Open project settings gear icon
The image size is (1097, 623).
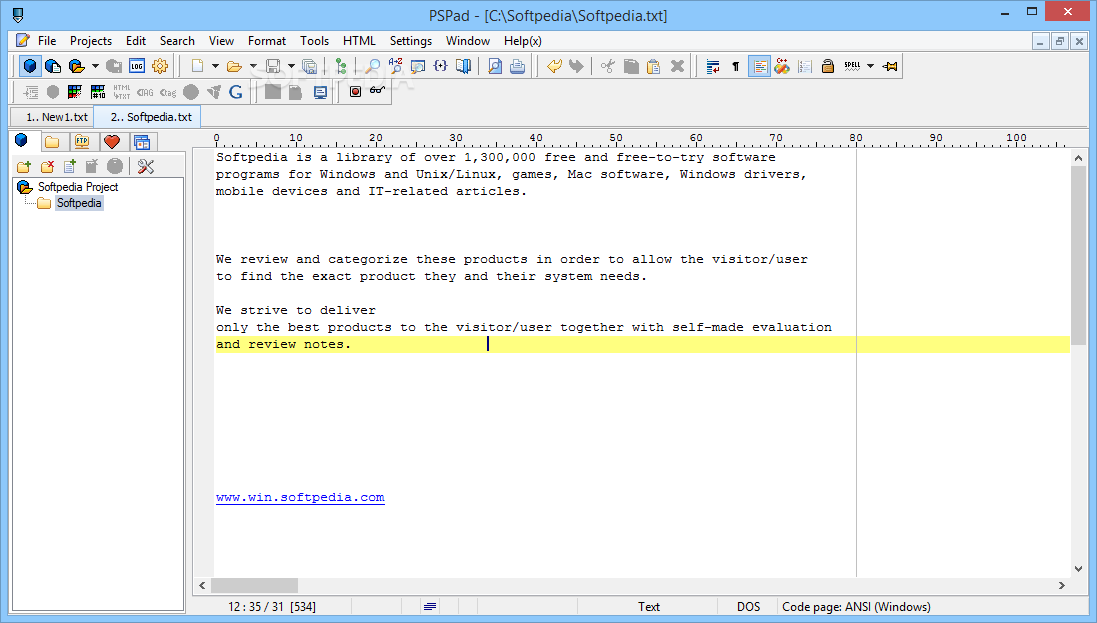point(160,66)
